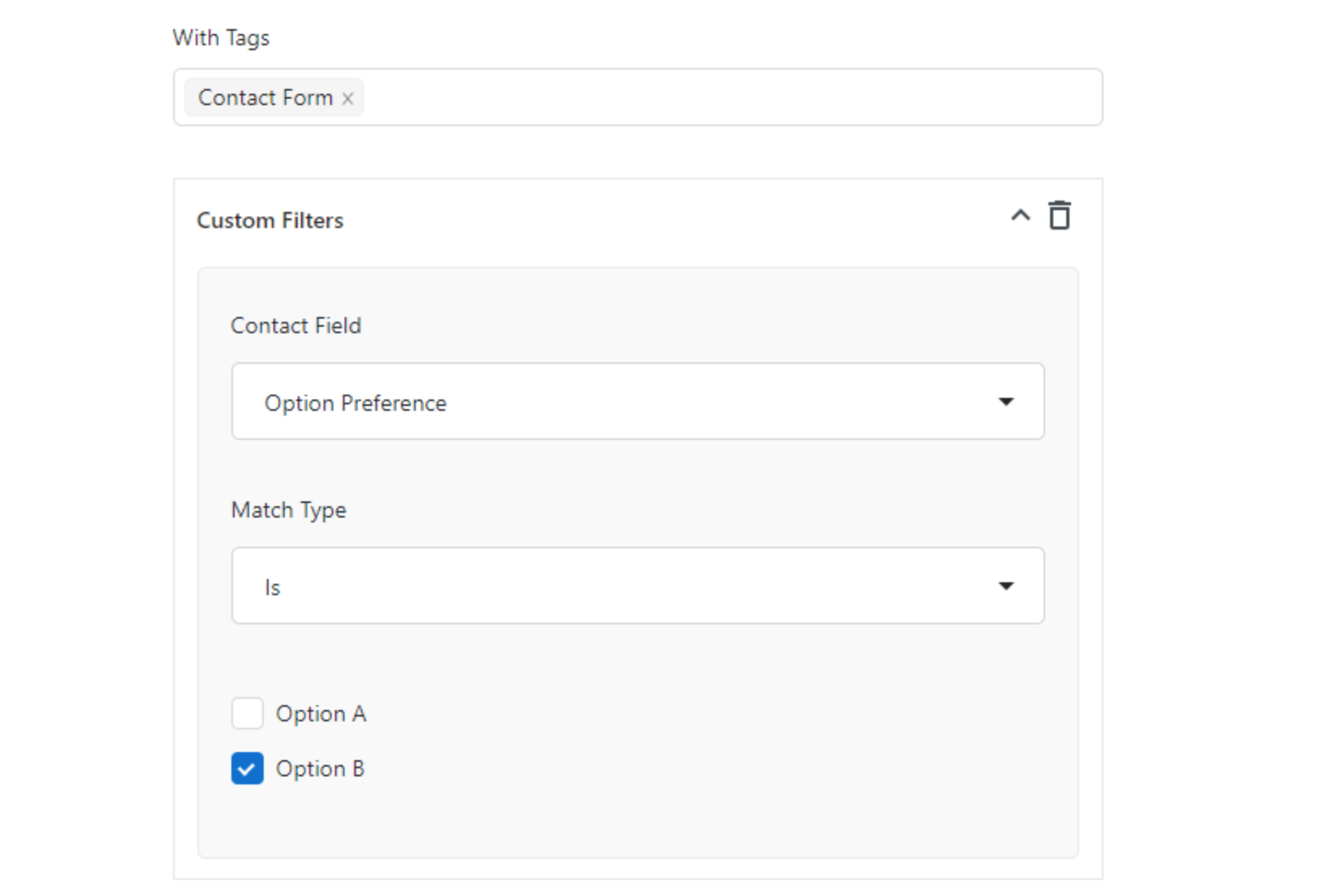1317x896 pixels.
Task: Remove the Contact Form tag
Action: click(348, 99)
